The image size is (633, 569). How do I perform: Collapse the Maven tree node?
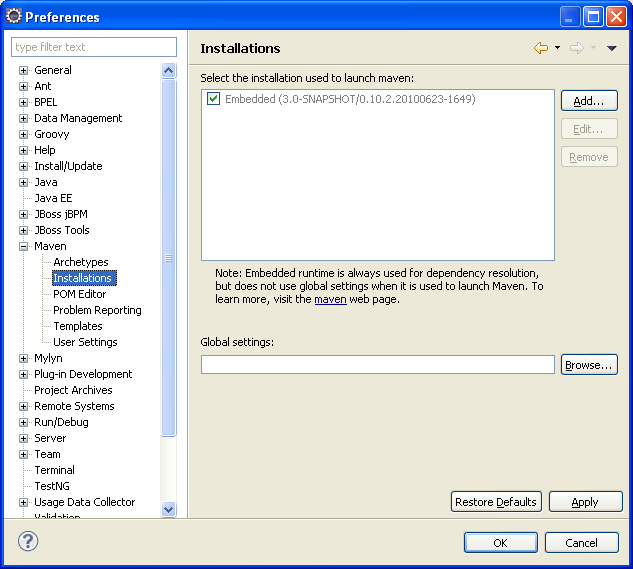tap(23, 246)
